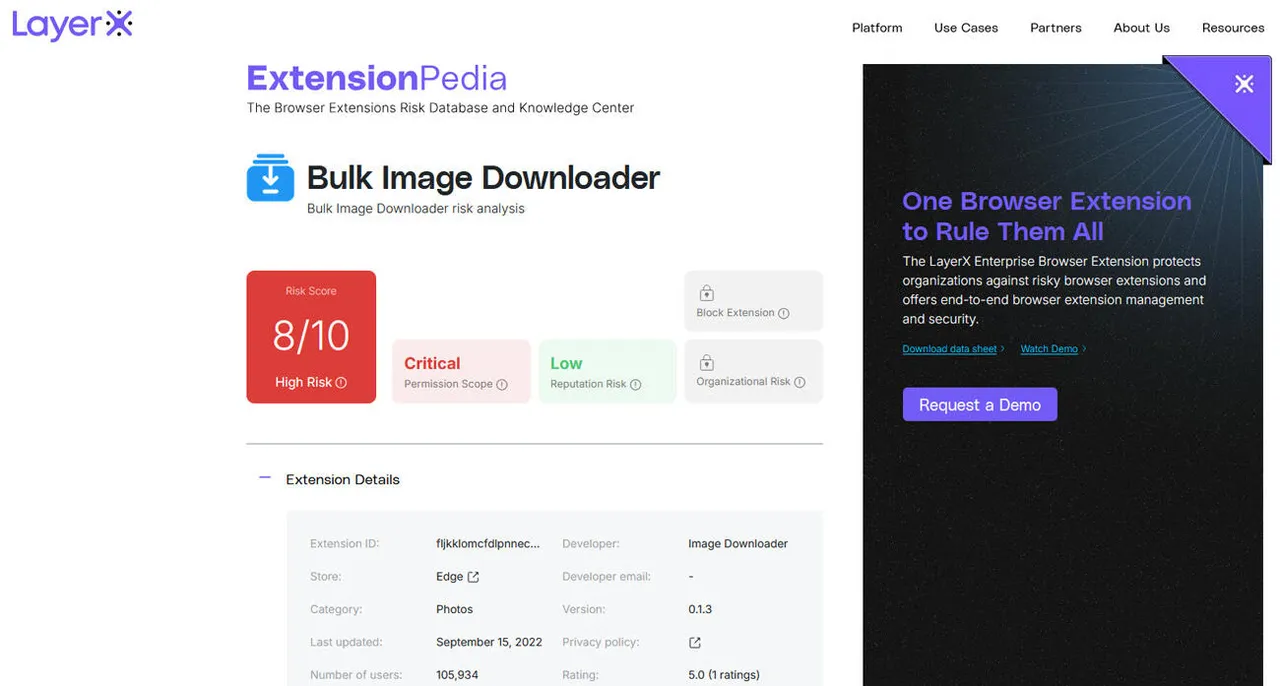Click the Block Extension info icon
The height and width of the screenshot is (686, 1280).
[784, 313]
